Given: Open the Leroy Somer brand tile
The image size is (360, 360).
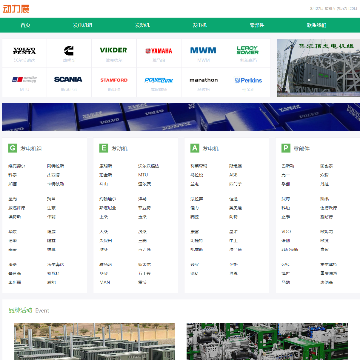Looking at the screenshot, I should tap(248, 53).
